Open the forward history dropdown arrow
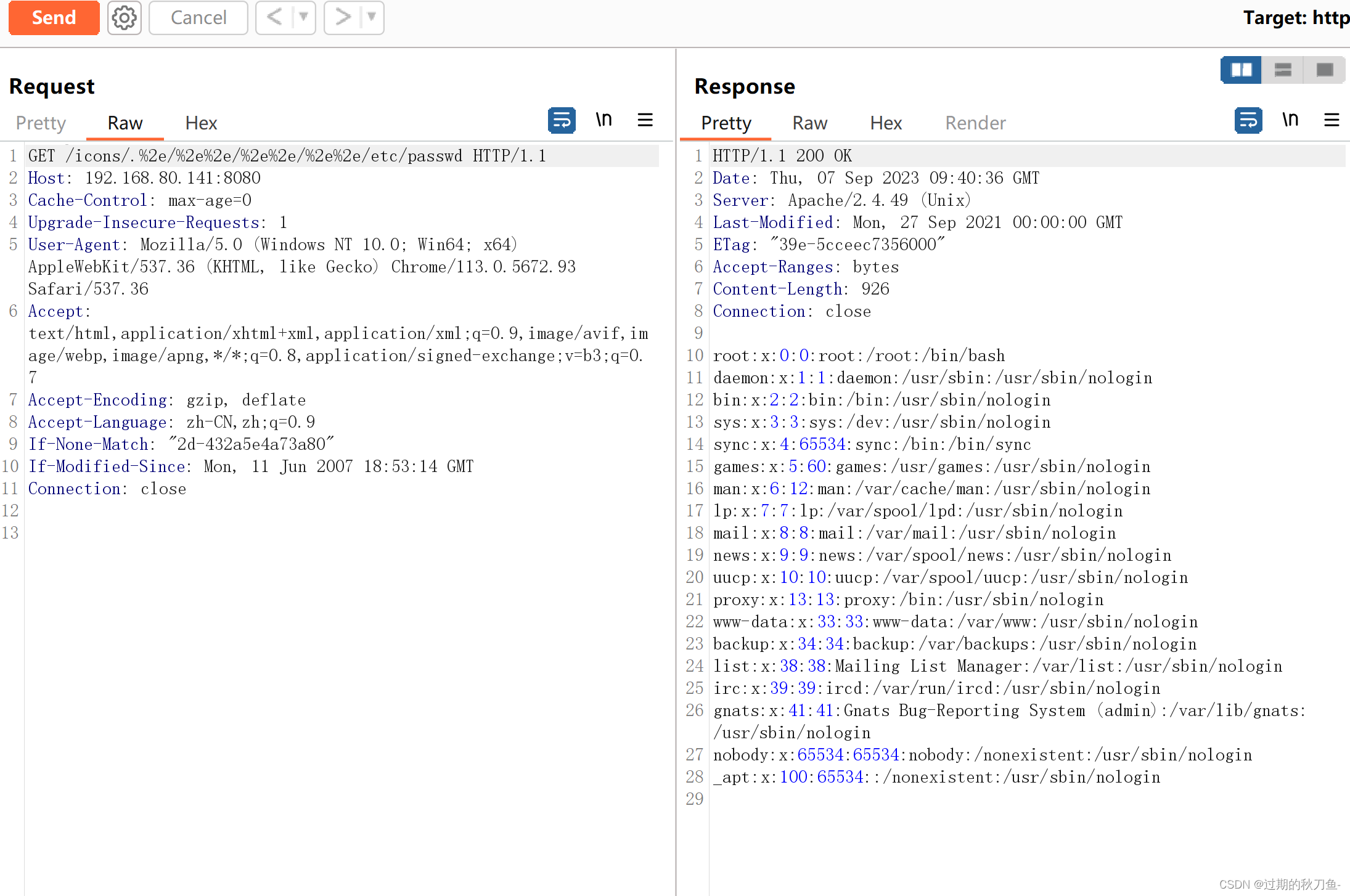 (x=372, y=17)
